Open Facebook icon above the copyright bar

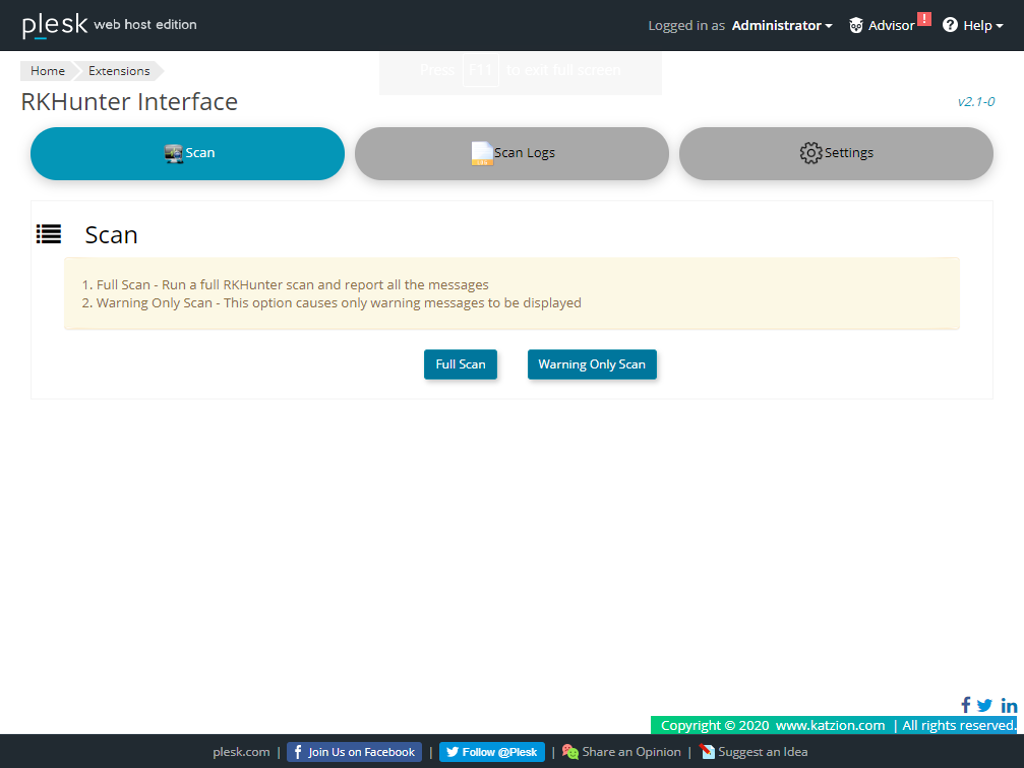click(965, 705)
